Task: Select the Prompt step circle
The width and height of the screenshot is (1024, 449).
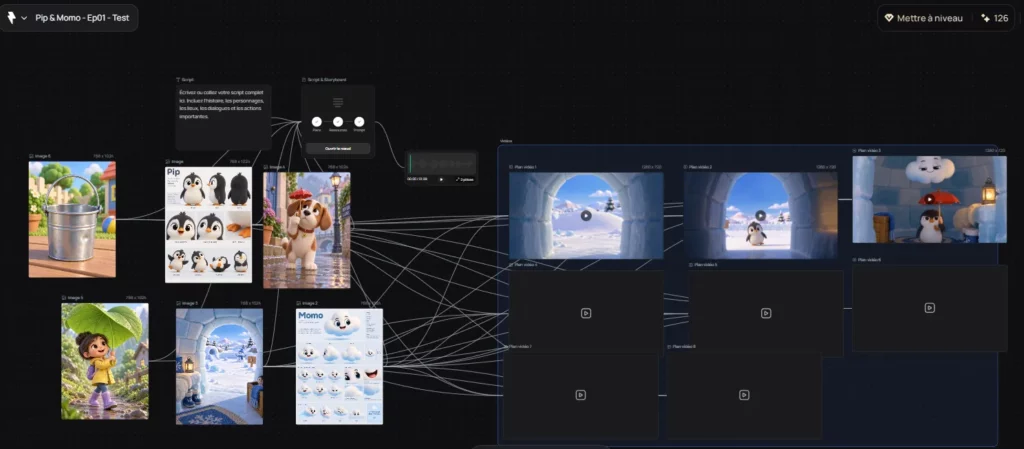Action: (x=359, y=121)
